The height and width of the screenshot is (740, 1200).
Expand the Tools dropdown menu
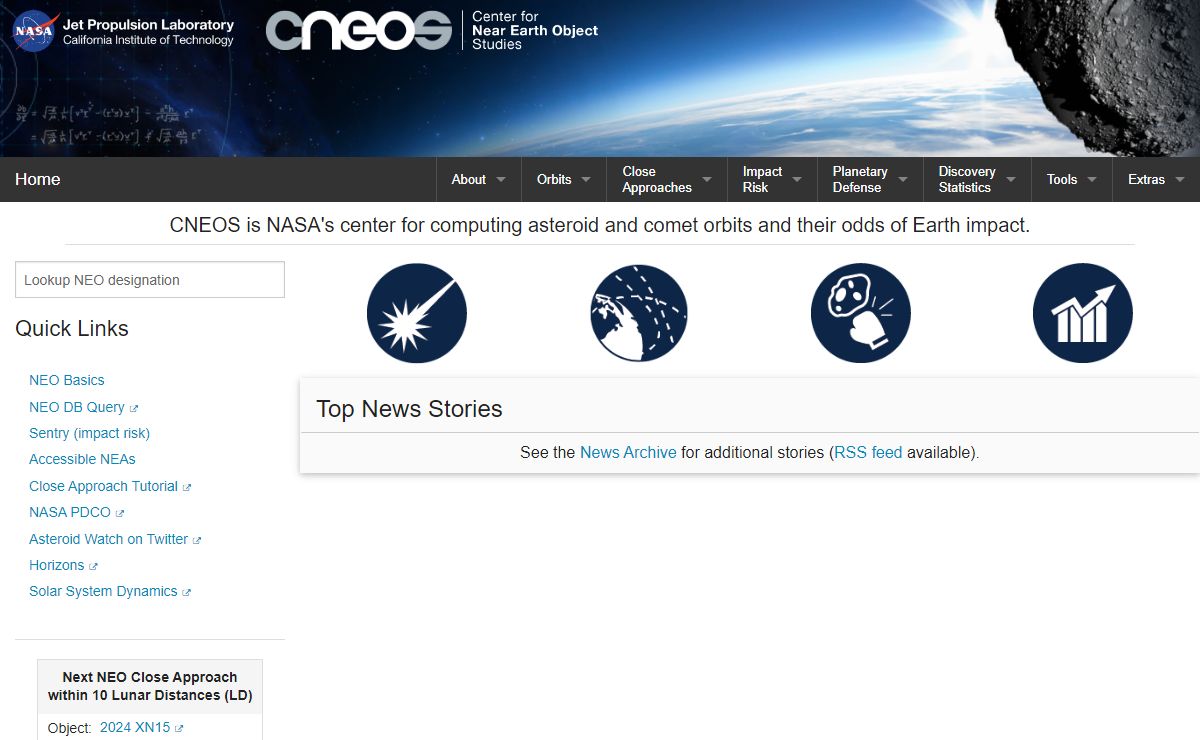point(1072,179)
